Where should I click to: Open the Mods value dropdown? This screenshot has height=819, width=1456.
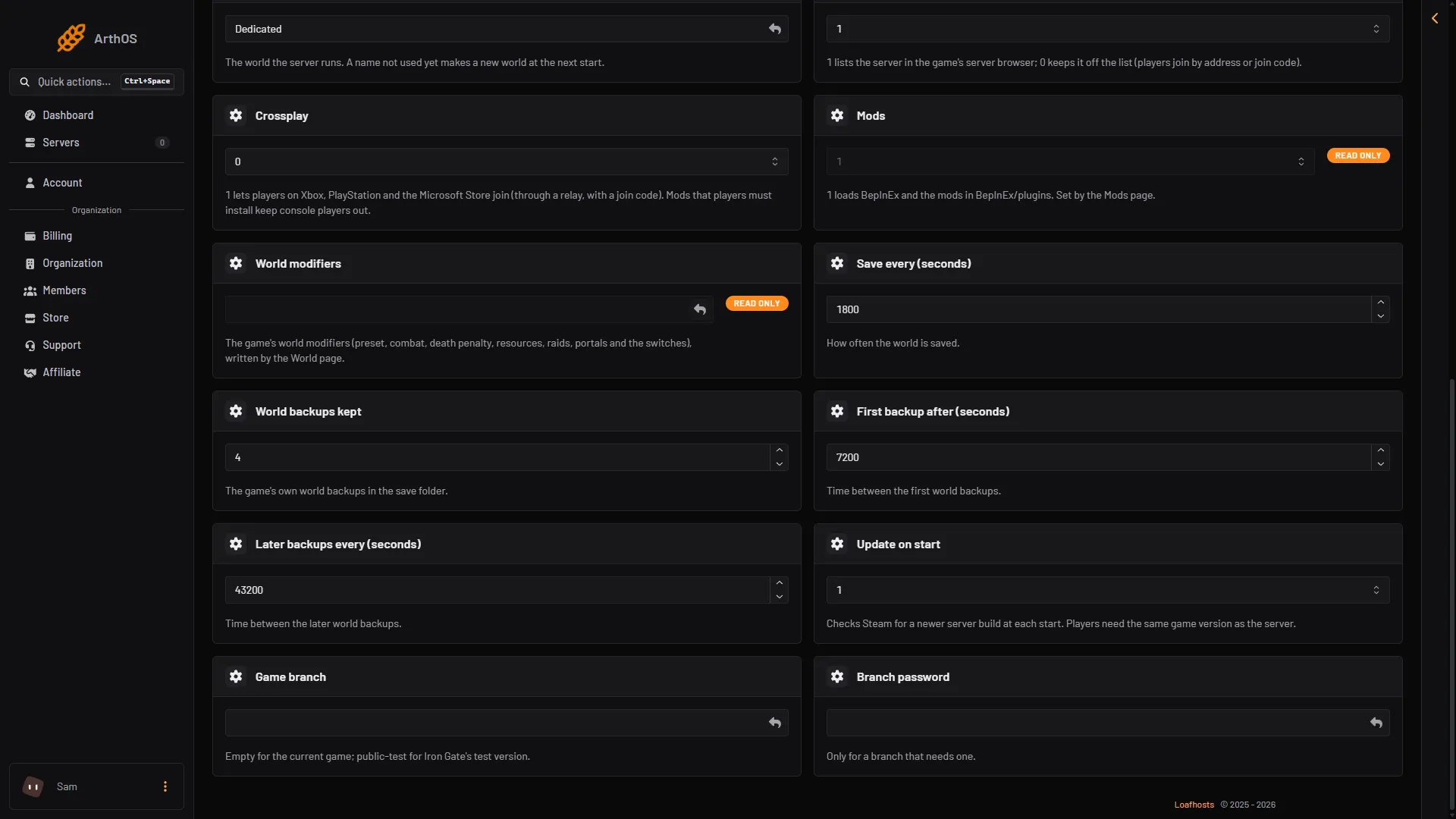tap(1071, 162)
